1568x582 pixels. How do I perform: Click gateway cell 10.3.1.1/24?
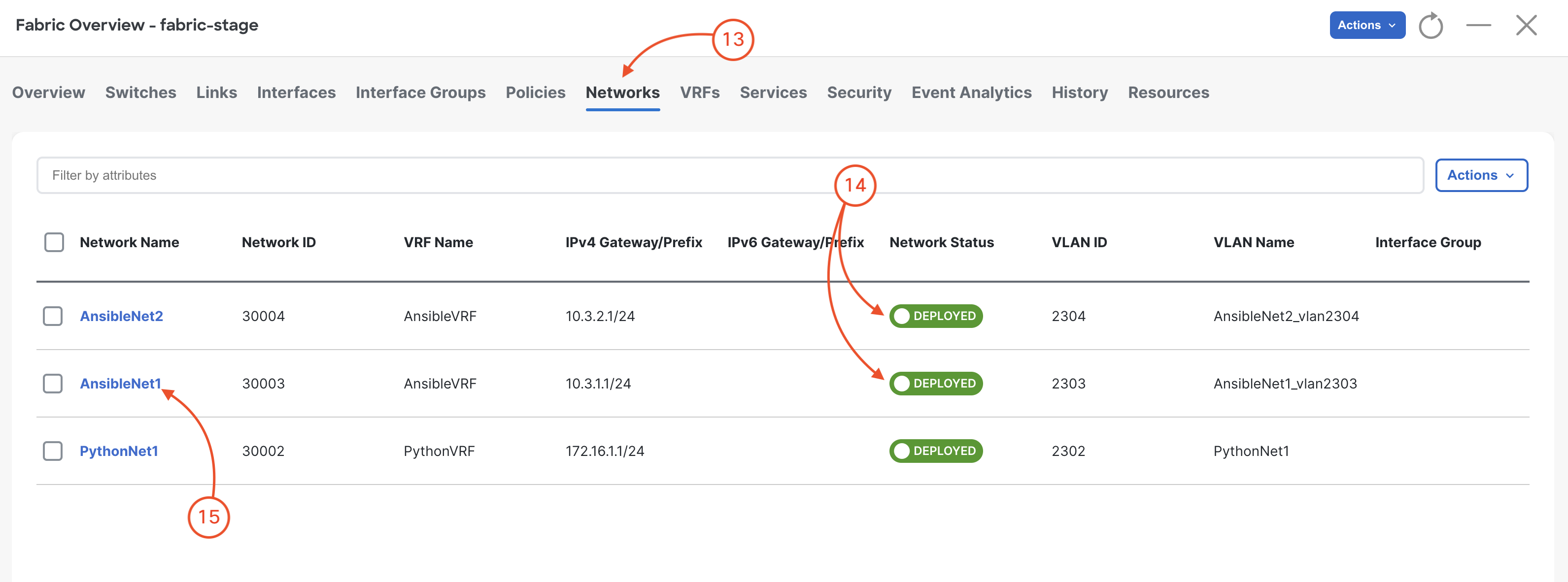click(x=598, y=384)
